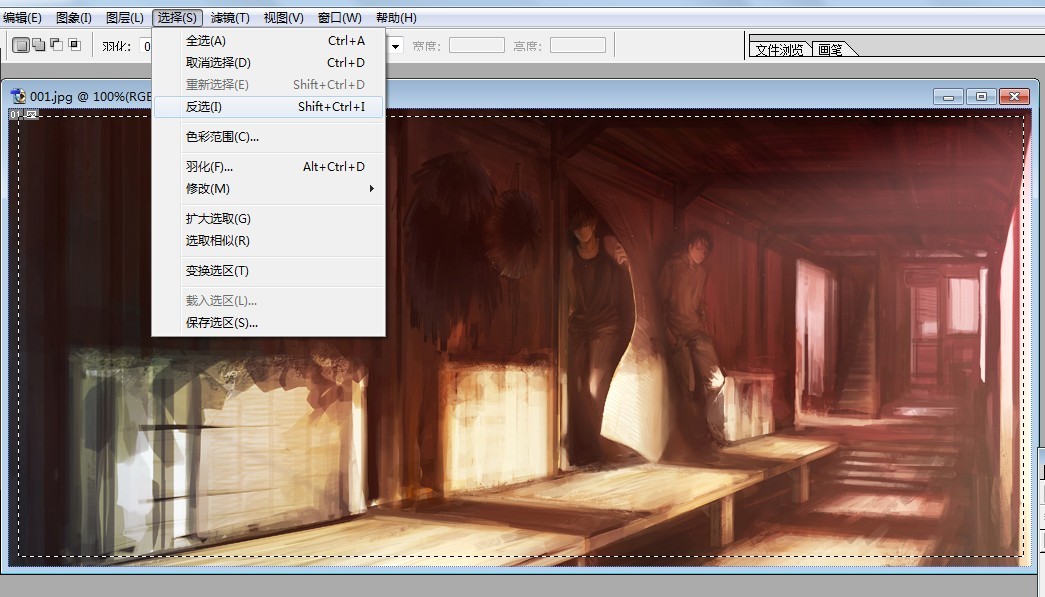This screenshot has height=597, width=1045.
Task: Click the 001.jpg document window icon
Action: pyautogui.click(x=18, y=96)
